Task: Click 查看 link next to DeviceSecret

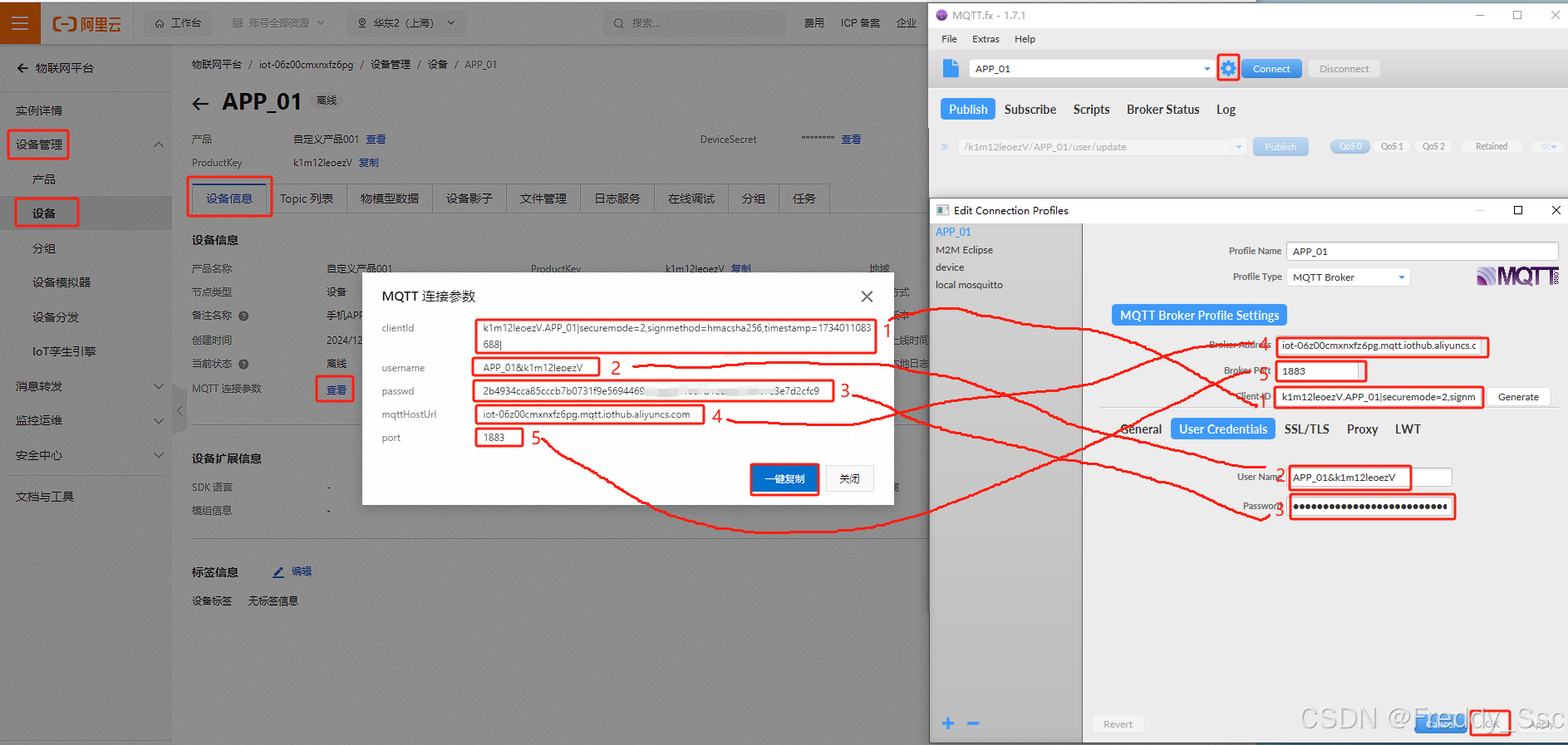Action: (851, 140)
